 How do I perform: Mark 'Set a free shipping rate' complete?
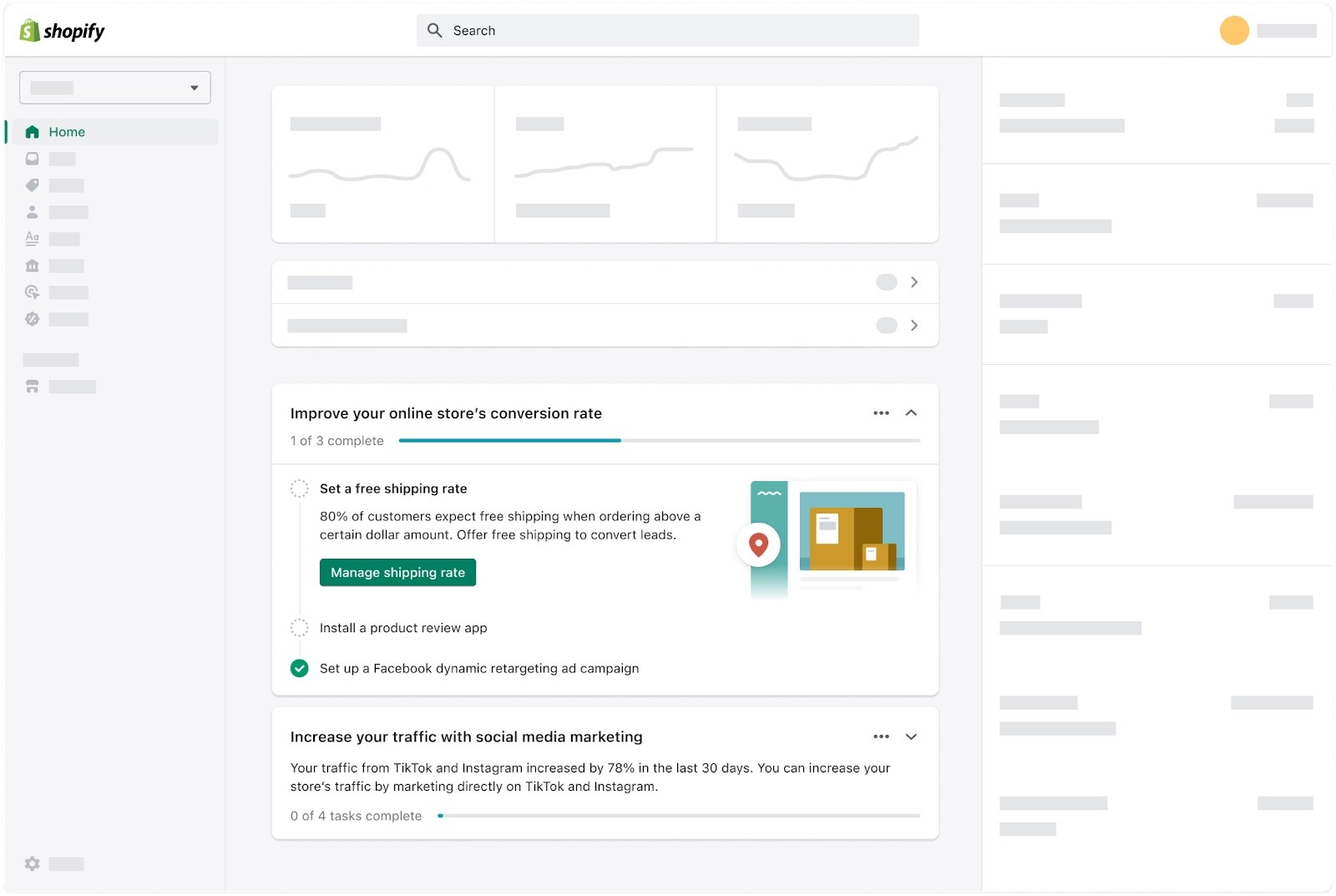click(x=299, y=488)
